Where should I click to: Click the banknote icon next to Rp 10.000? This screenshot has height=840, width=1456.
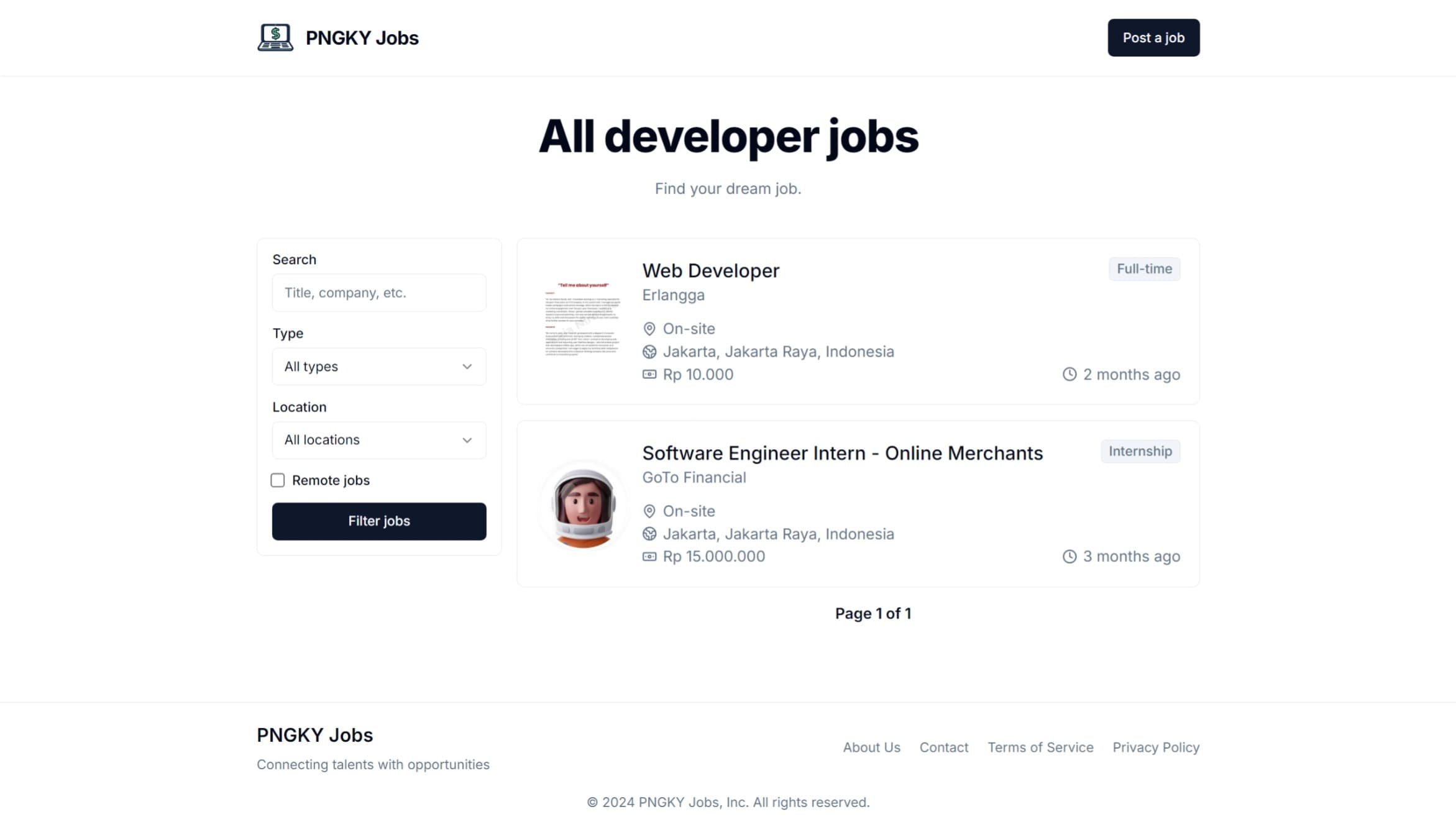click(x=649, y=375)
